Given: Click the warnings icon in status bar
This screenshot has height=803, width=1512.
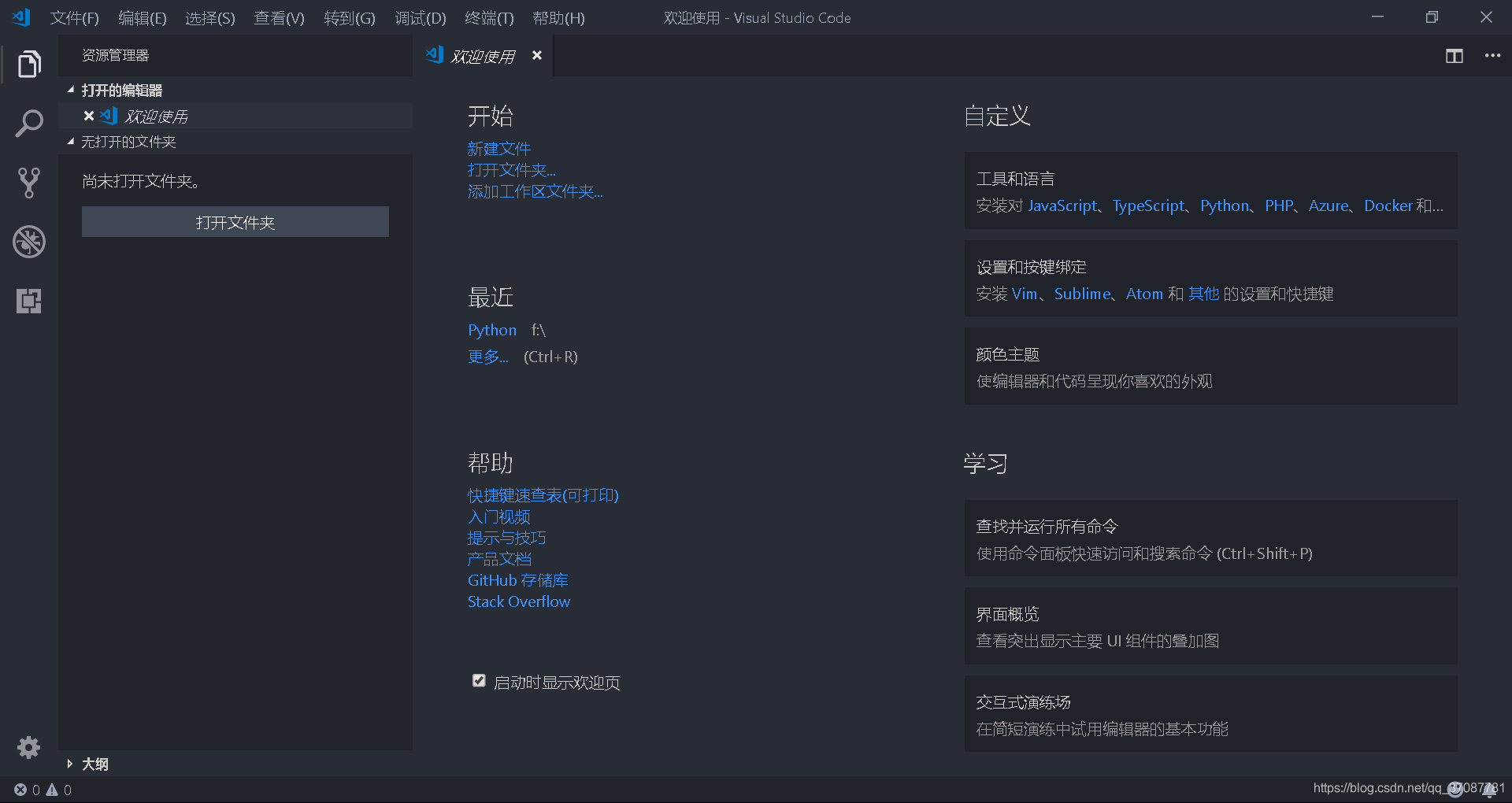Looking at the screenshot, I should click(x=52, y=790).
